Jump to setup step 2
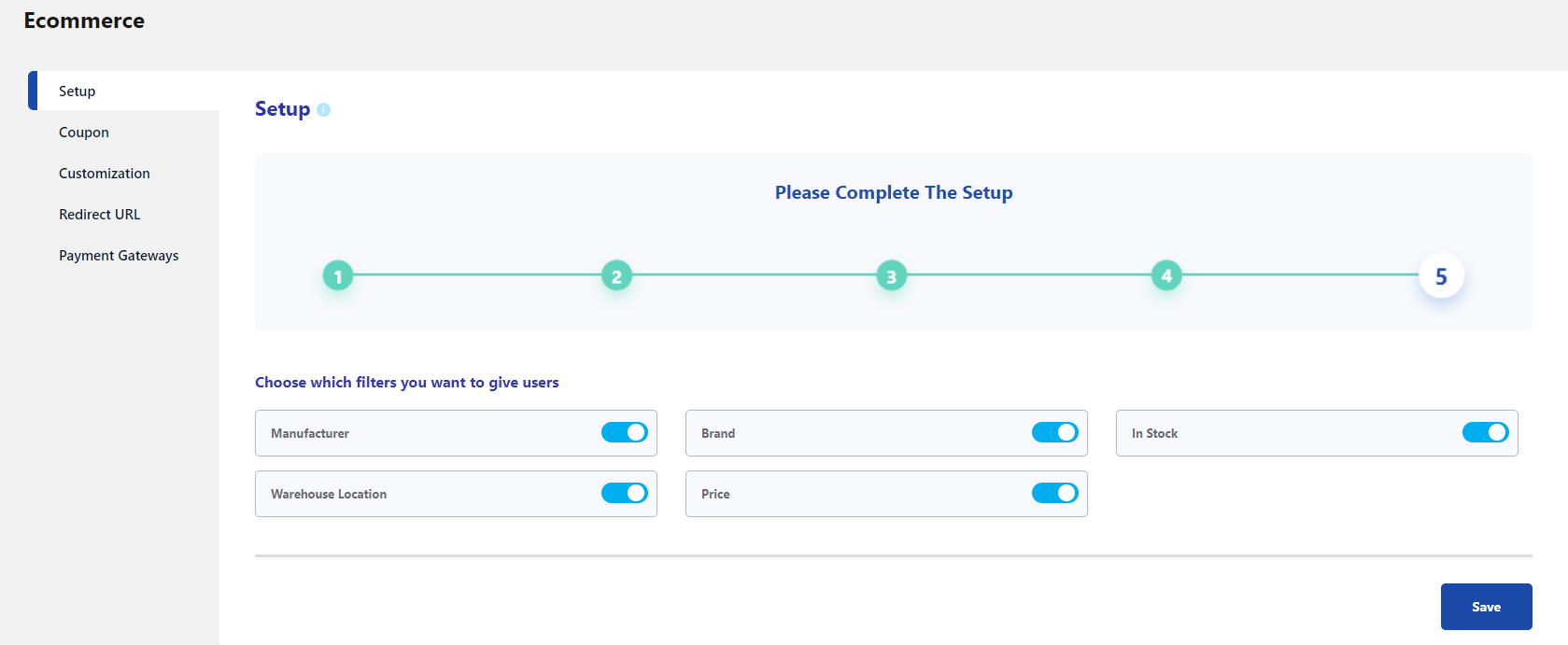 [x=616, y=275]
